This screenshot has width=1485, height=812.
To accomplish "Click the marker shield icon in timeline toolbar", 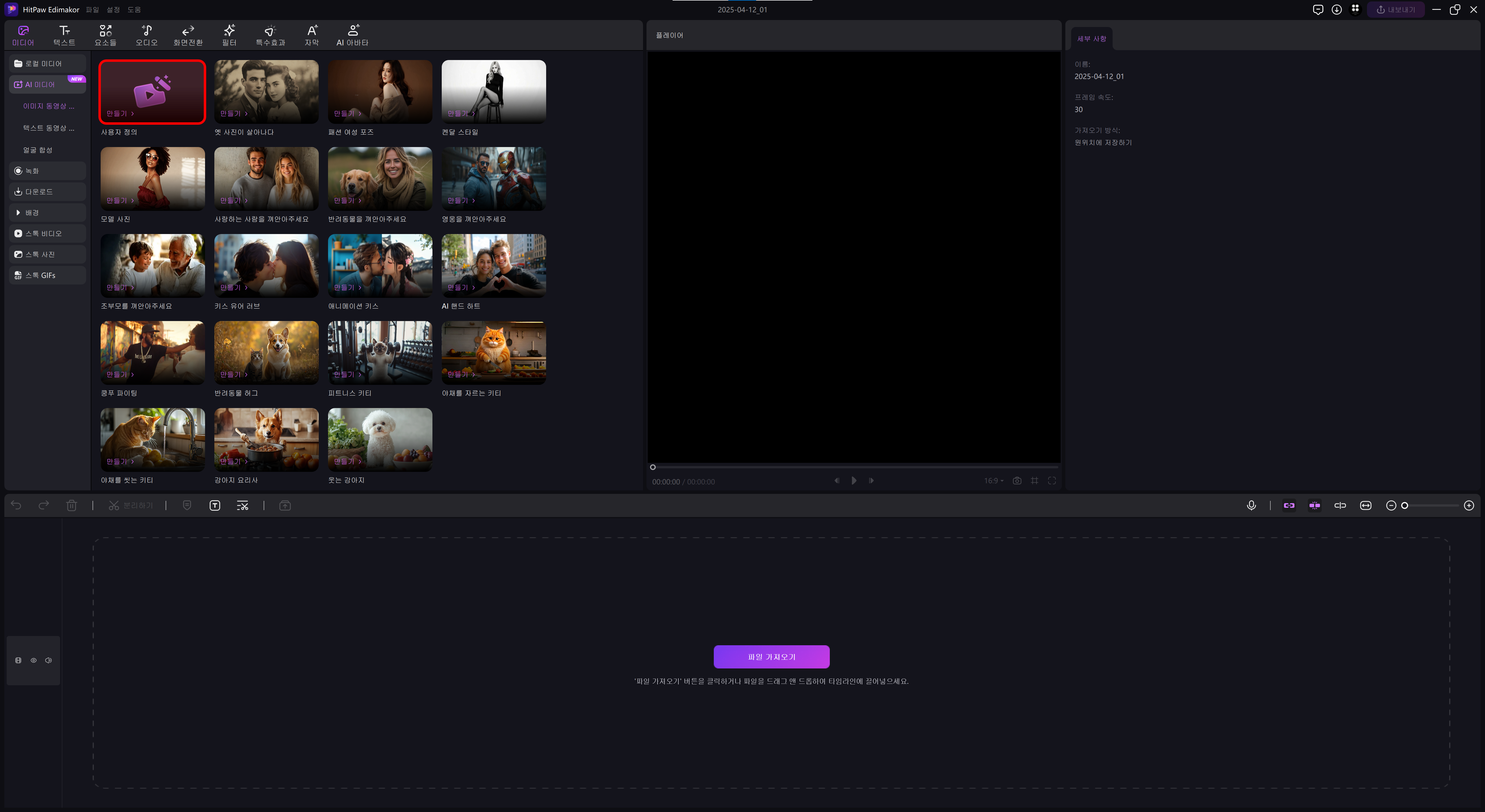I will point(187,505).
